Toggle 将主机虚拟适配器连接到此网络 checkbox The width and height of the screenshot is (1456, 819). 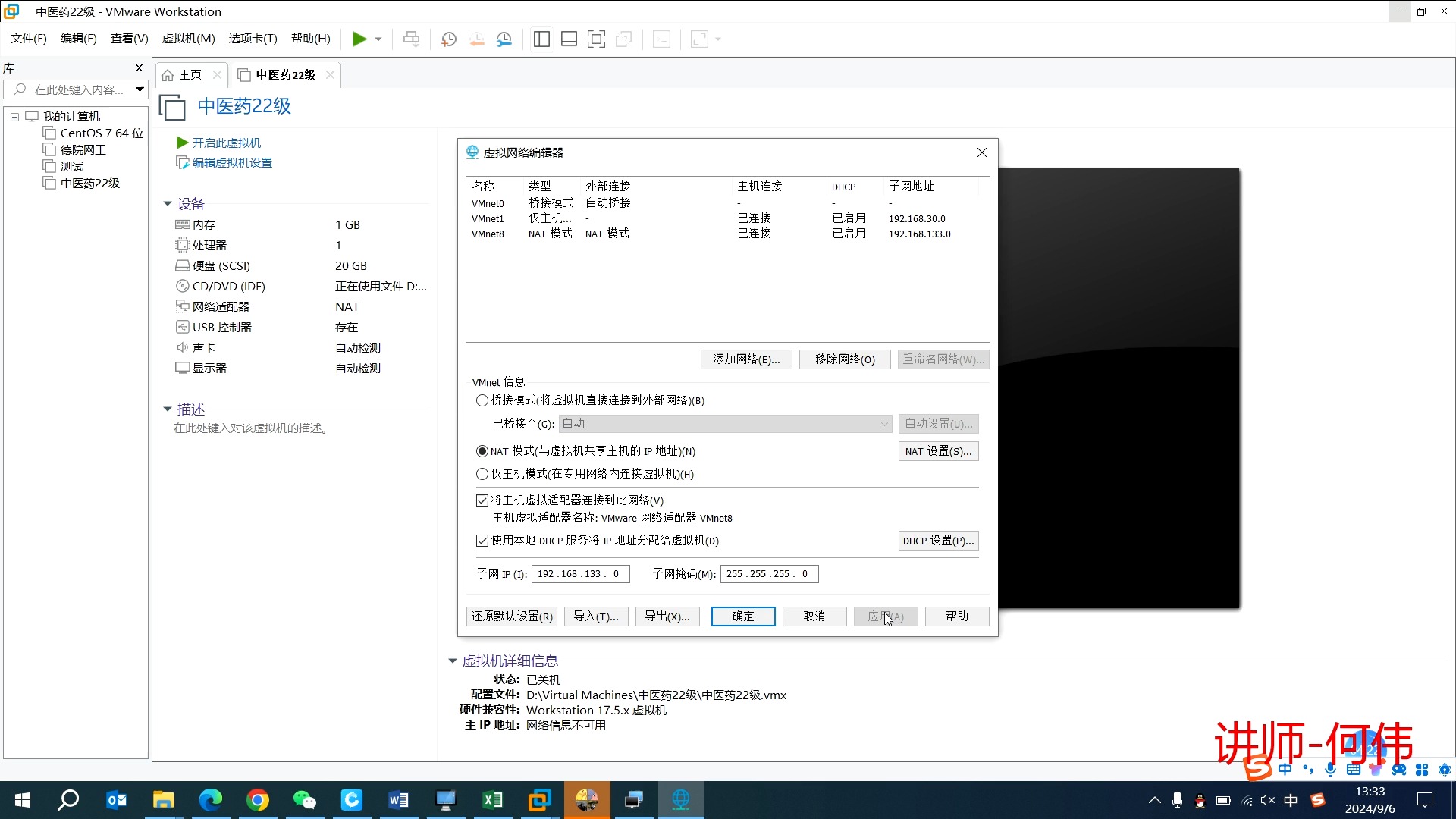(482, 500)
